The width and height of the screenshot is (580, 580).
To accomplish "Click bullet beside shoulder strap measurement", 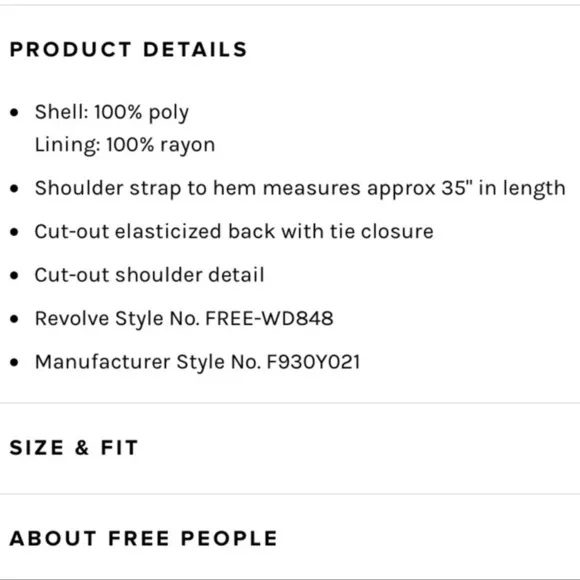I will coord(14,189).
